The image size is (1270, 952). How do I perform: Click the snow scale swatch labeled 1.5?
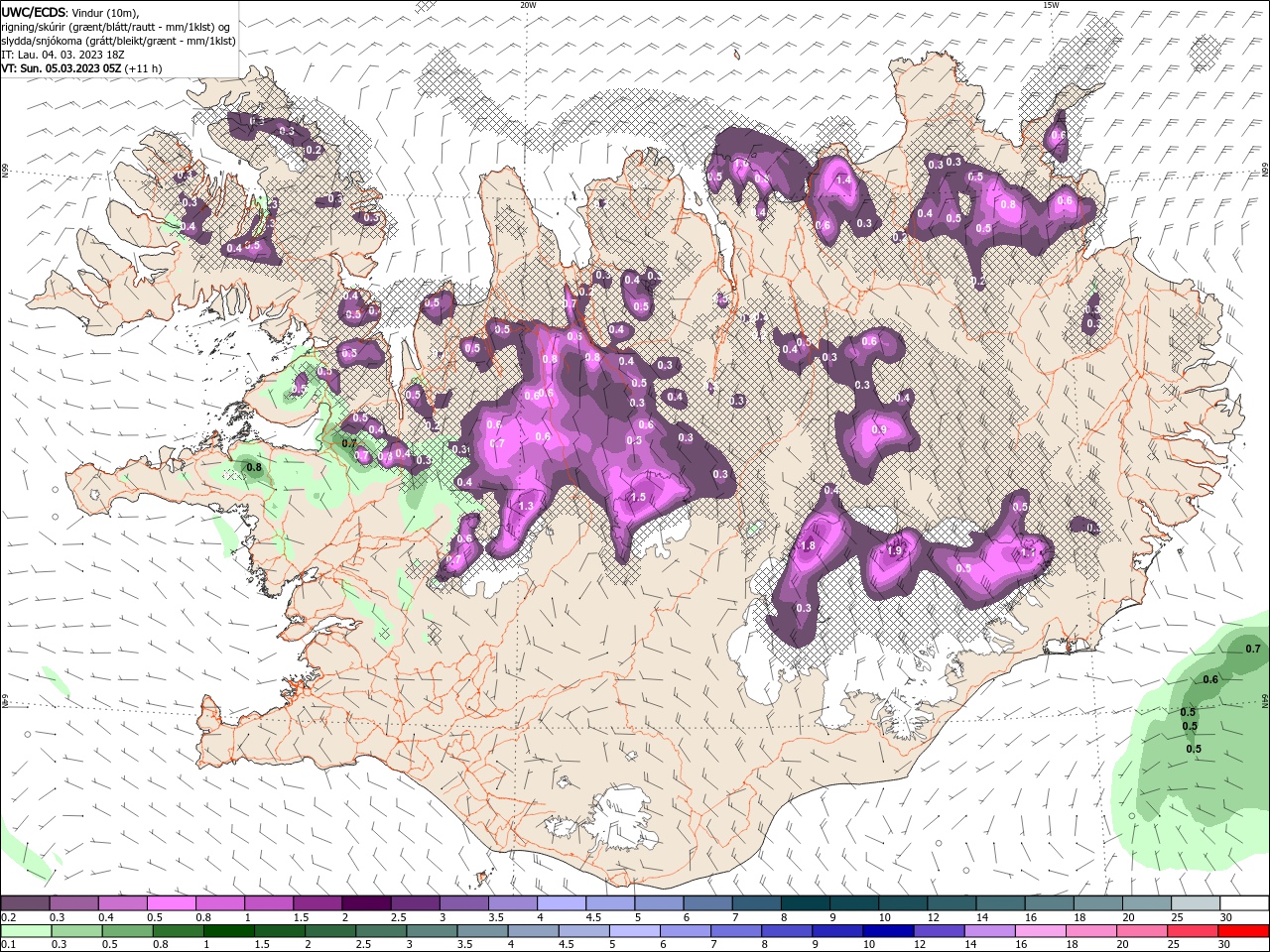tap(317, 903)
